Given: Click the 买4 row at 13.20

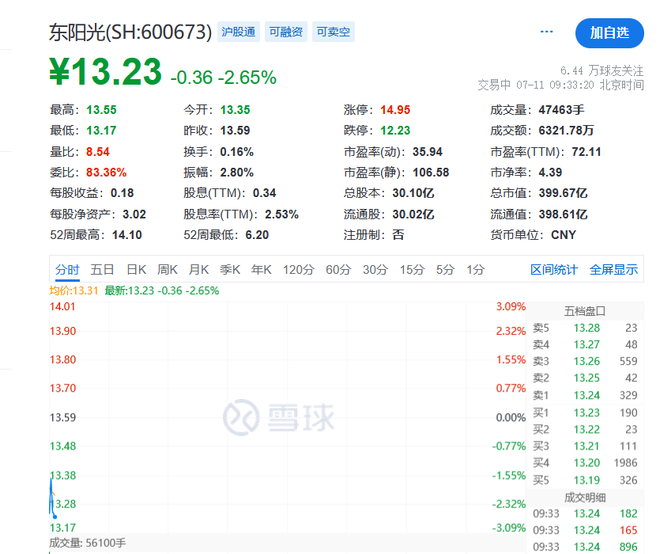Looking at the screenshot, I should tap(585, 463).
